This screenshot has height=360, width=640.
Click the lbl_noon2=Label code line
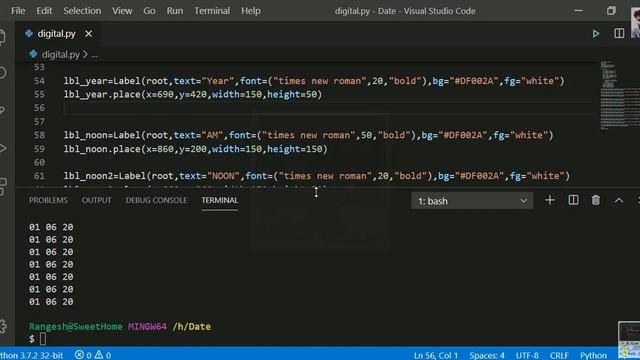click(x=316, y=176)
